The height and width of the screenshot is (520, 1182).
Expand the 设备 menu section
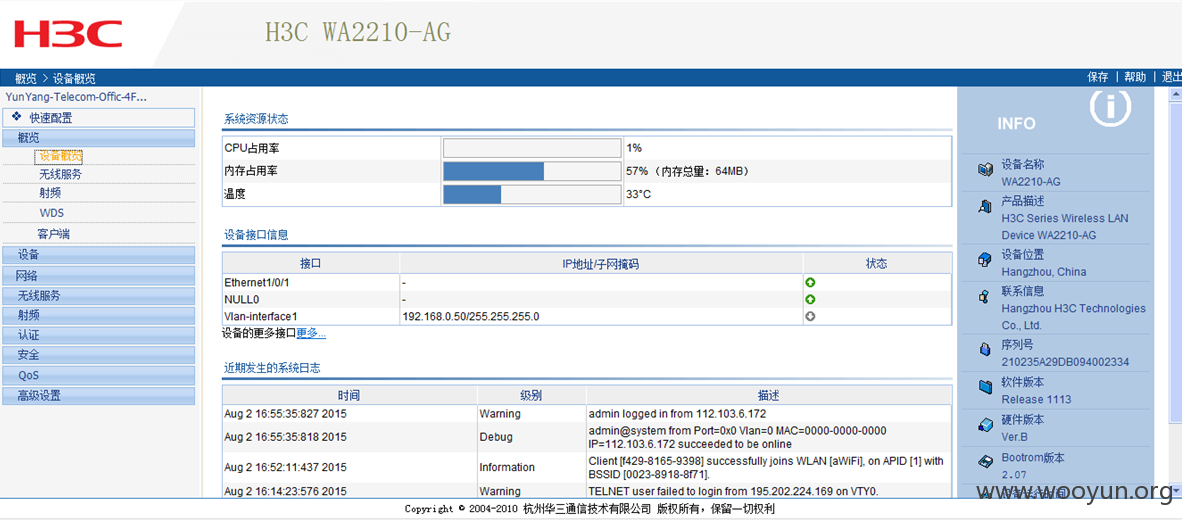tap(99, 255)
